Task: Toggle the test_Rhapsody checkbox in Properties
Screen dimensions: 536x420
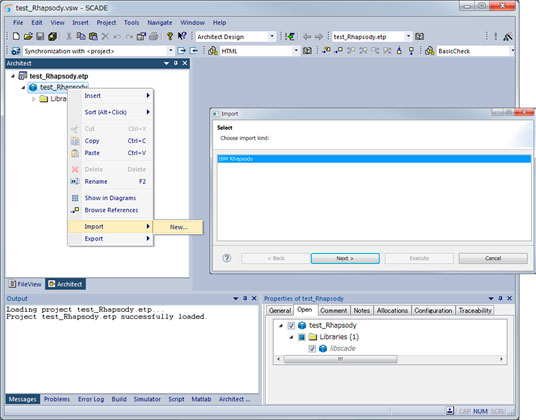Action: pos(291,325)
